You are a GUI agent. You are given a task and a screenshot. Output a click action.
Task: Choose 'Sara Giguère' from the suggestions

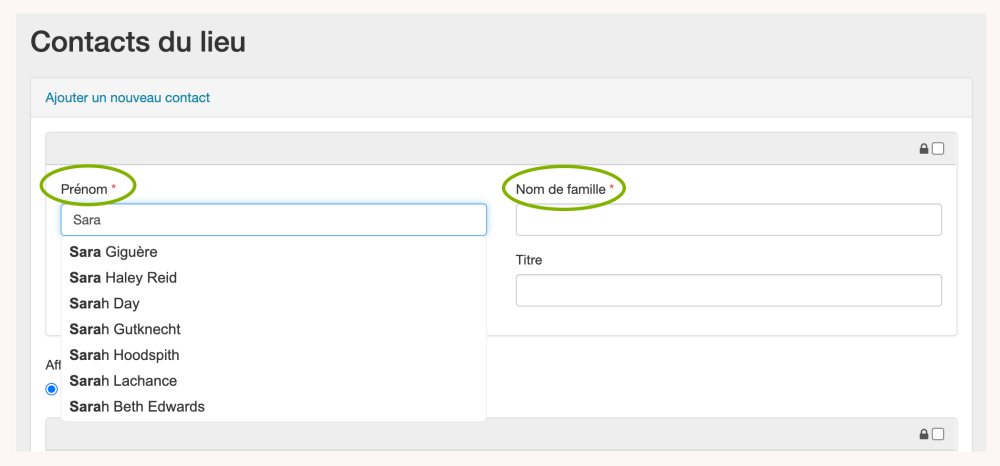pyautogui.click(x=113, y=252)
